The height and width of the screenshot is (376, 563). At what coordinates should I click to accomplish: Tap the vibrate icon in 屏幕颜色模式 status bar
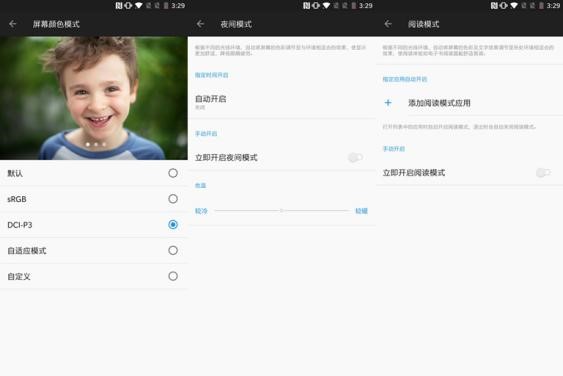pos(128,5)
